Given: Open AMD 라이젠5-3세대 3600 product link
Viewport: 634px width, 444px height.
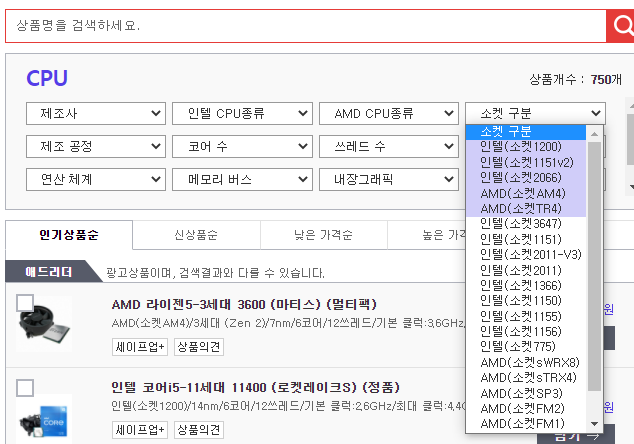Looking at the screenshot, I should [x=244, y=304].
